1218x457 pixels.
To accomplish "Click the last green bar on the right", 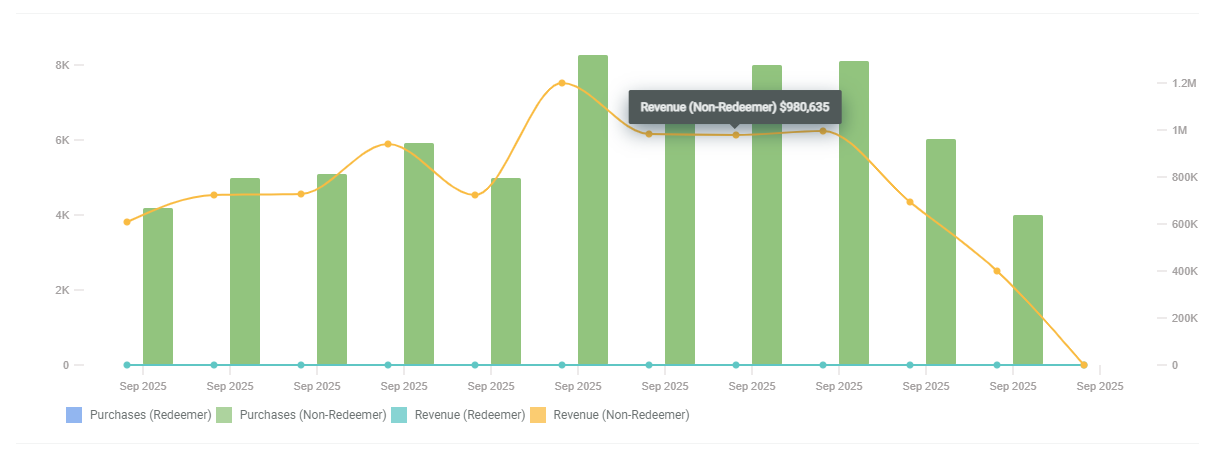I will (x=1028, y=290).
